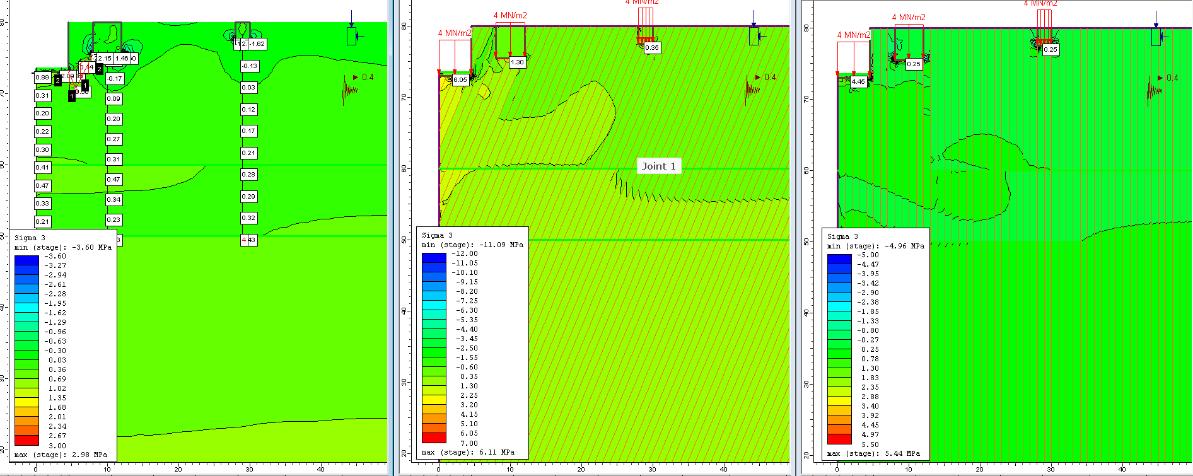Screen dimensions: 1193x476
Task: Click the 0.27 query value in left pane
Action: pyautogui.click(x=114, y=139)
